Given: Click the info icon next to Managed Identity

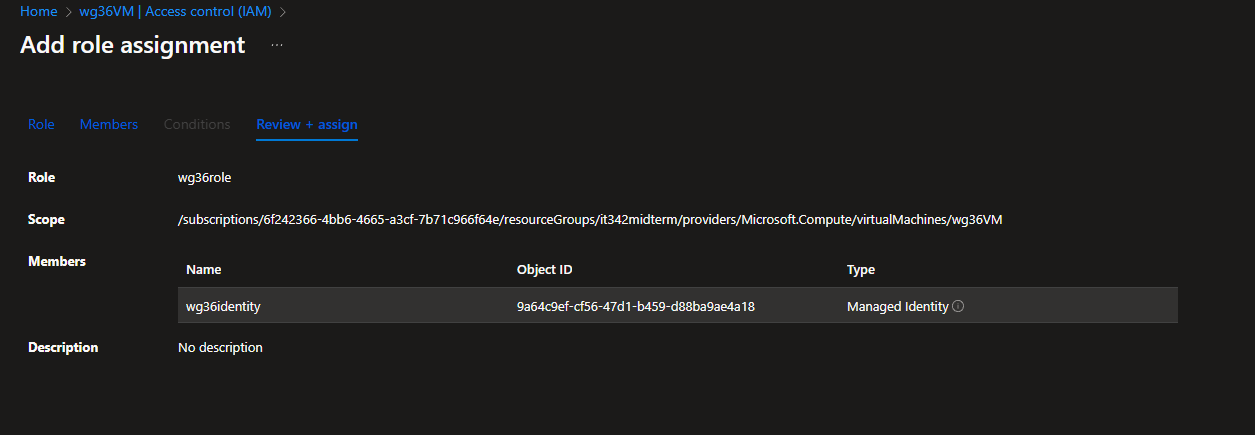Looking at the screenshot, I should pos(958,307).
